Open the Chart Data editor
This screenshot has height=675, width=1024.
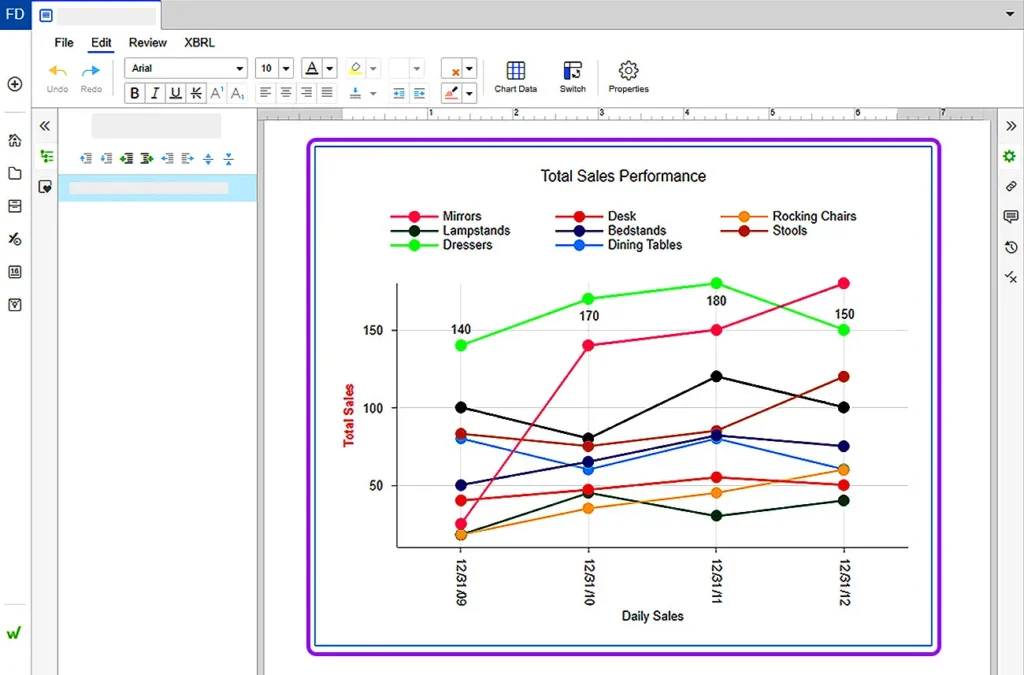click(x=515, y=77)
